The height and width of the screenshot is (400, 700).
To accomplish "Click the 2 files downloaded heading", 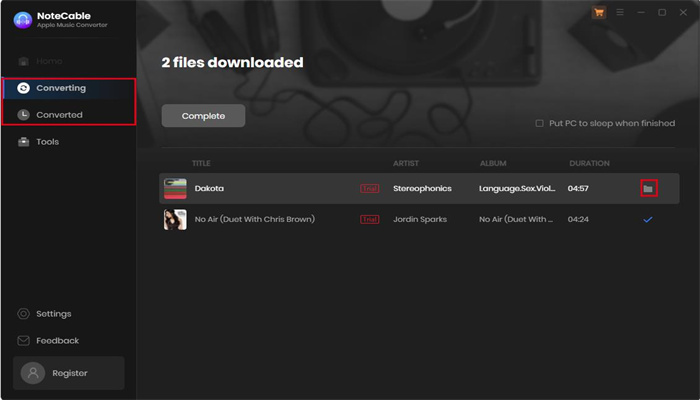I will click(232, 62).
